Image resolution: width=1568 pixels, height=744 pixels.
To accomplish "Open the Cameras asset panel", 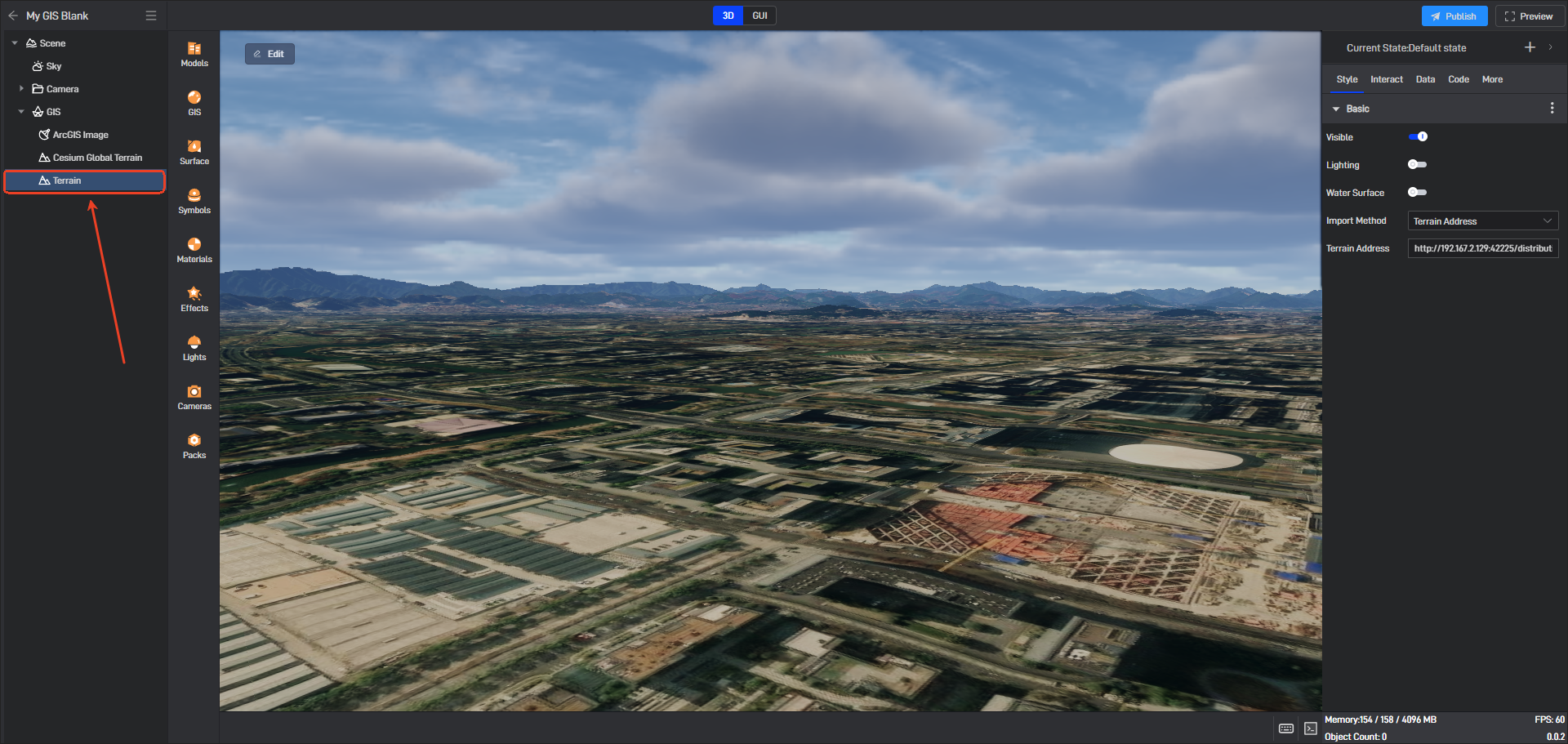I will tap(194, 398).
